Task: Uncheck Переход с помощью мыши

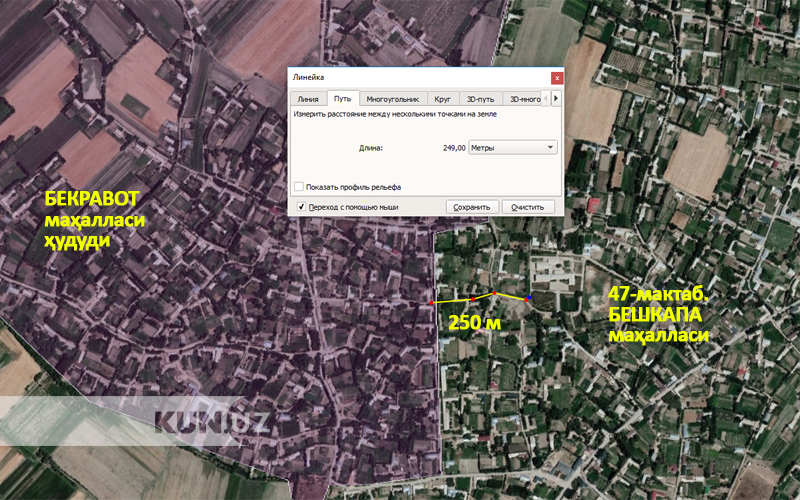Action: (299, 207)
